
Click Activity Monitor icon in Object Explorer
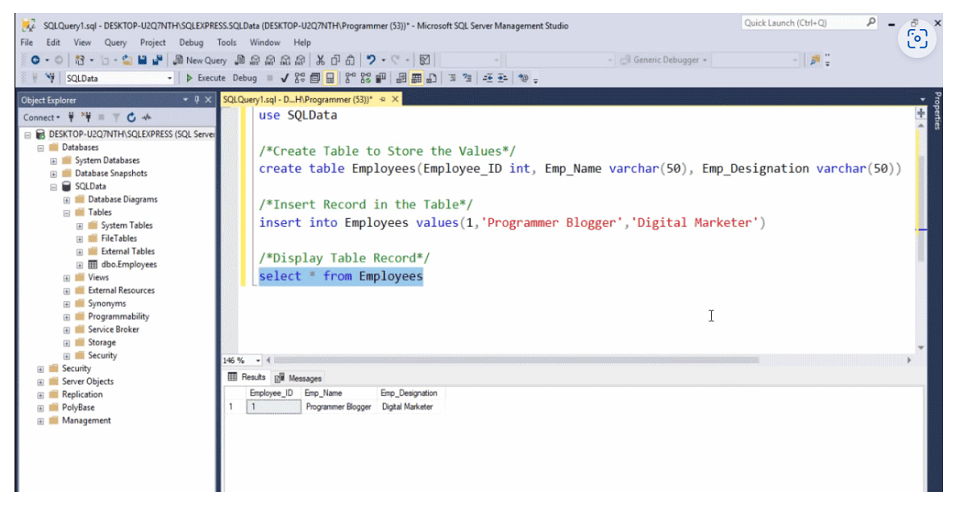[x=147, y=118]
